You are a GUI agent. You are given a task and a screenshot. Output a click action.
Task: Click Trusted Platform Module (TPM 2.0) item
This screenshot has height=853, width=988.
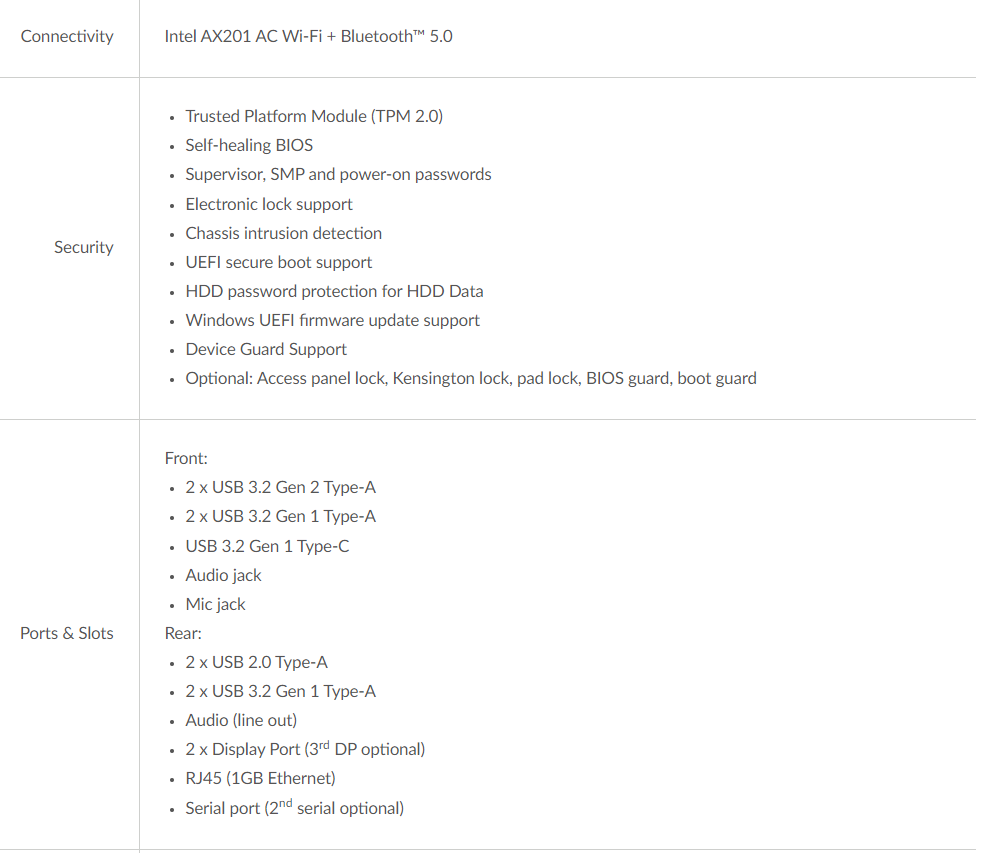point(314,116)
